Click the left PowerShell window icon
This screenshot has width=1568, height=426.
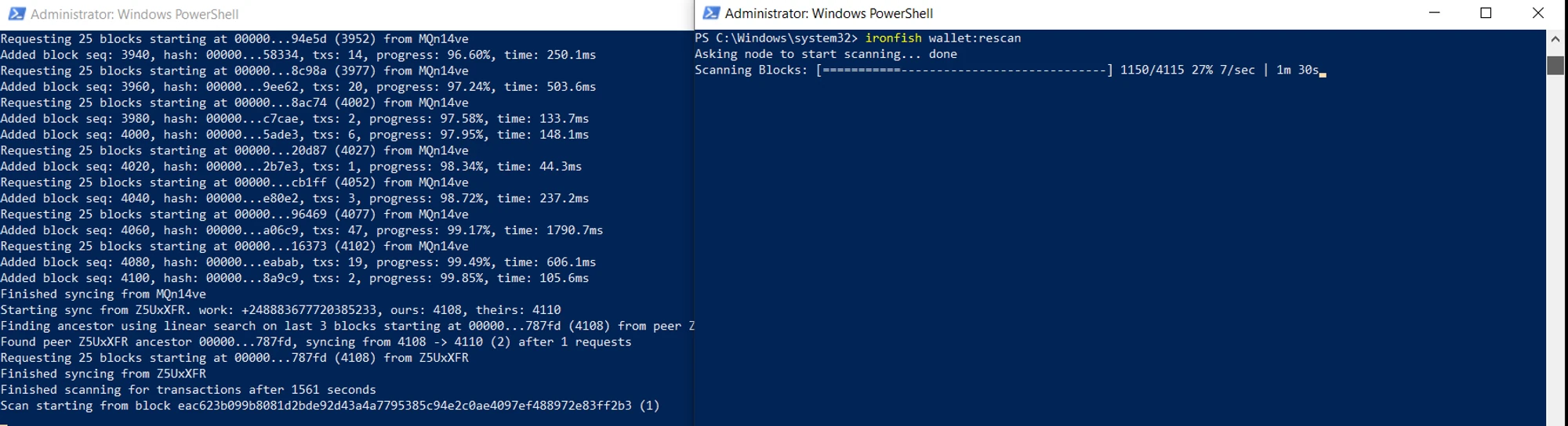(16, 14)
